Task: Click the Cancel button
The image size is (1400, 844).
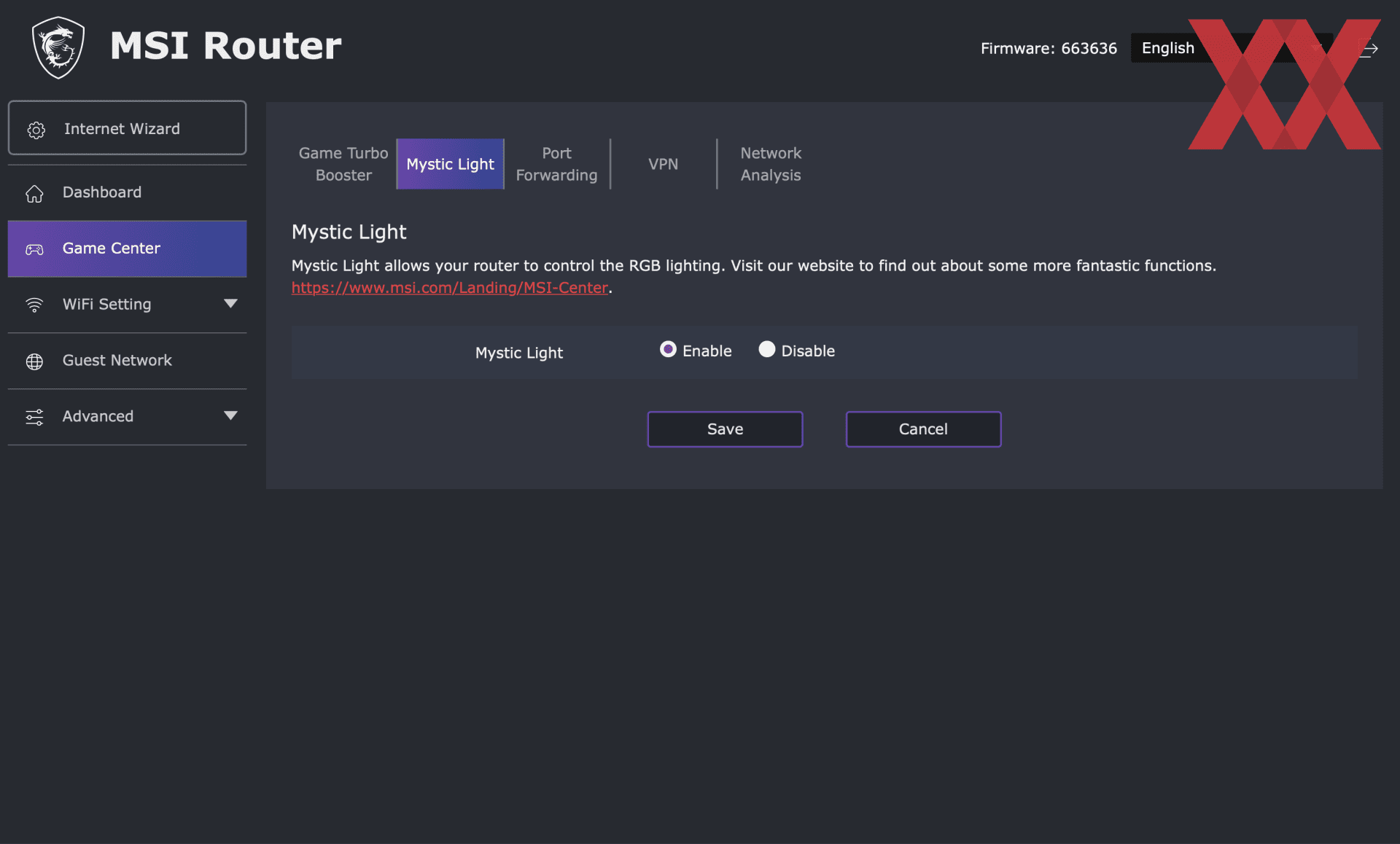Action: point(923,429)
